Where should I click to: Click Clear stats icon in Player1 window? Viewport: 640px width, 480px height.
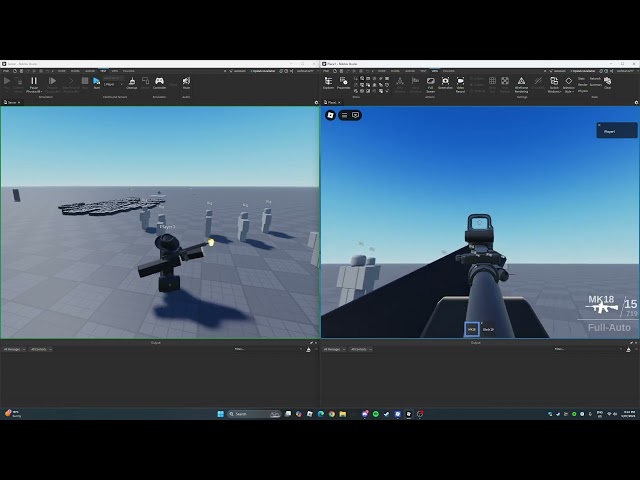(x=607, y=82)
